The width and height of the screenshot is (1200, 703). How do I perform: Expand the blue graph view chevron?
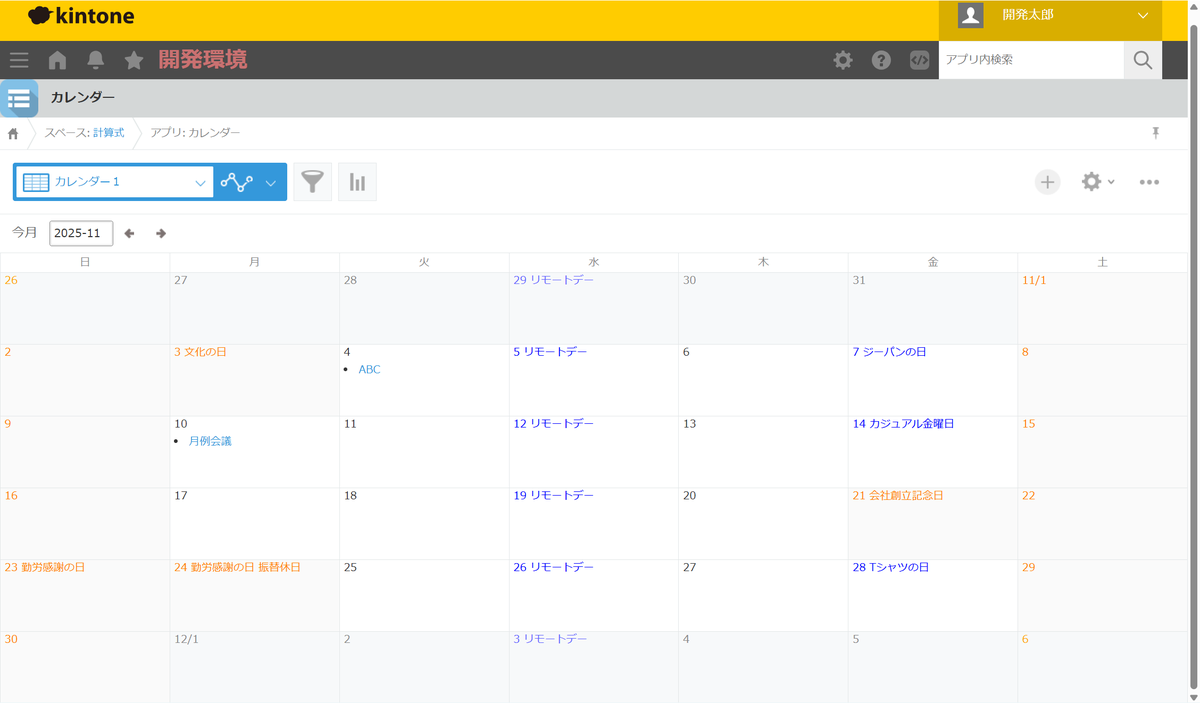click(x=270, y=183)
